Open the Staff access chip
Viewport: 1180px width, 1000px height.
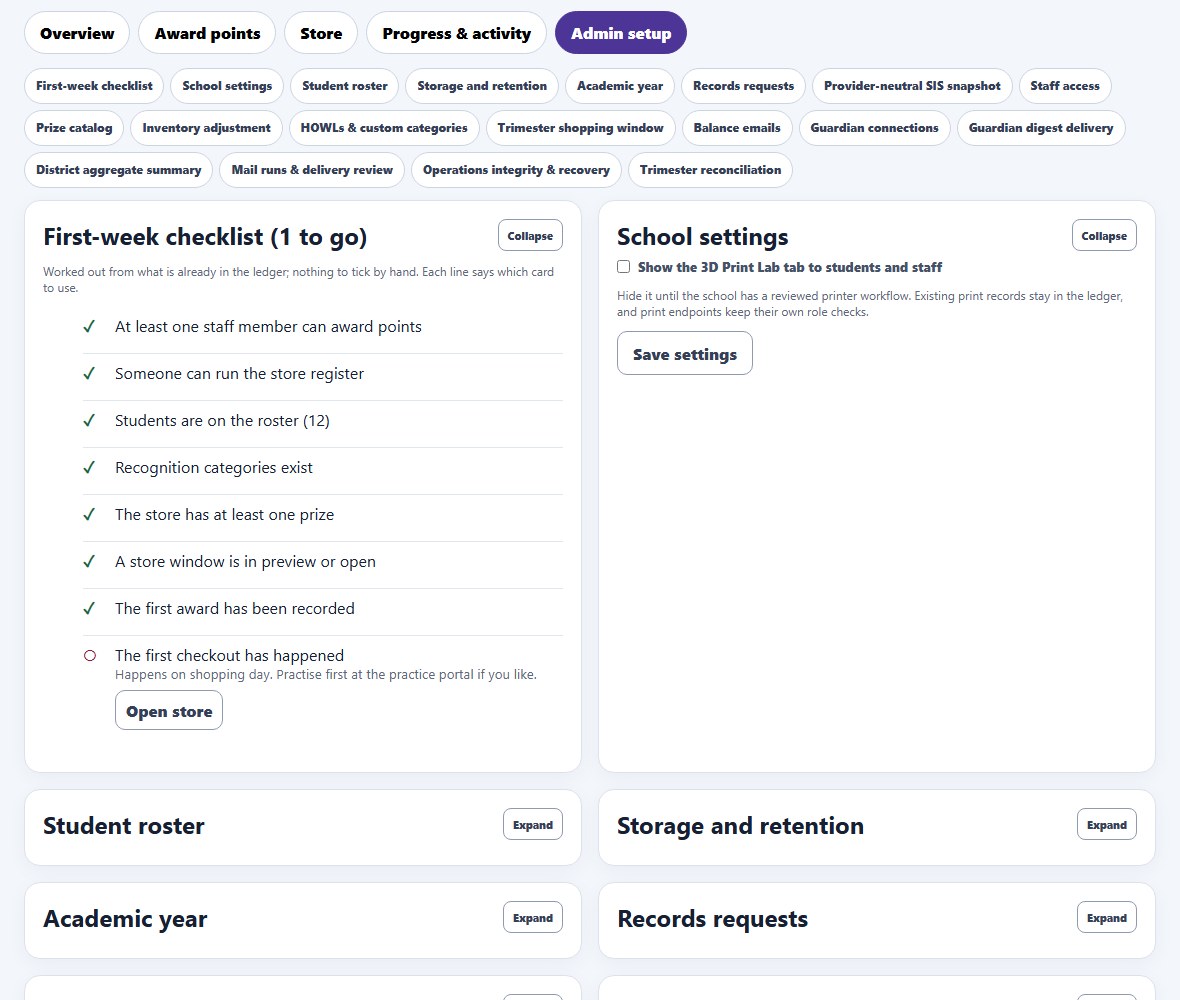point(1065,86)
